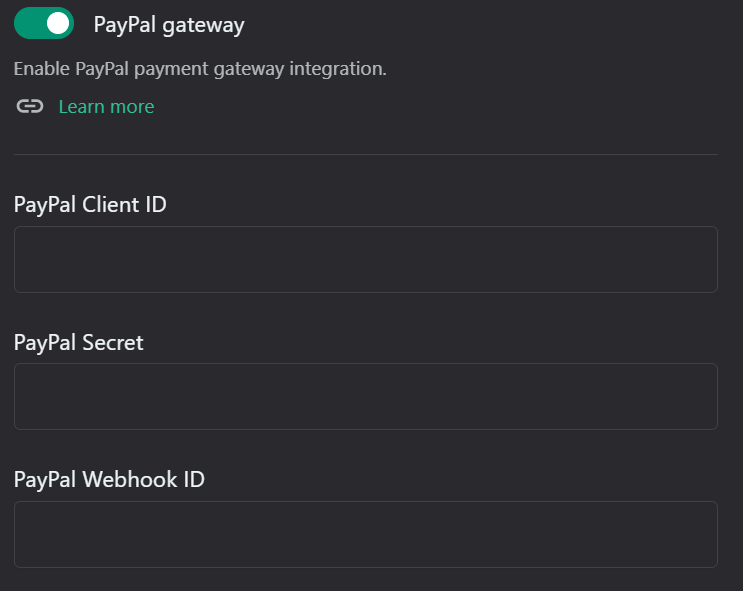743x591 pixels.
Task: Click the green track of the gateway switch
Action: [x=28, y=23]
